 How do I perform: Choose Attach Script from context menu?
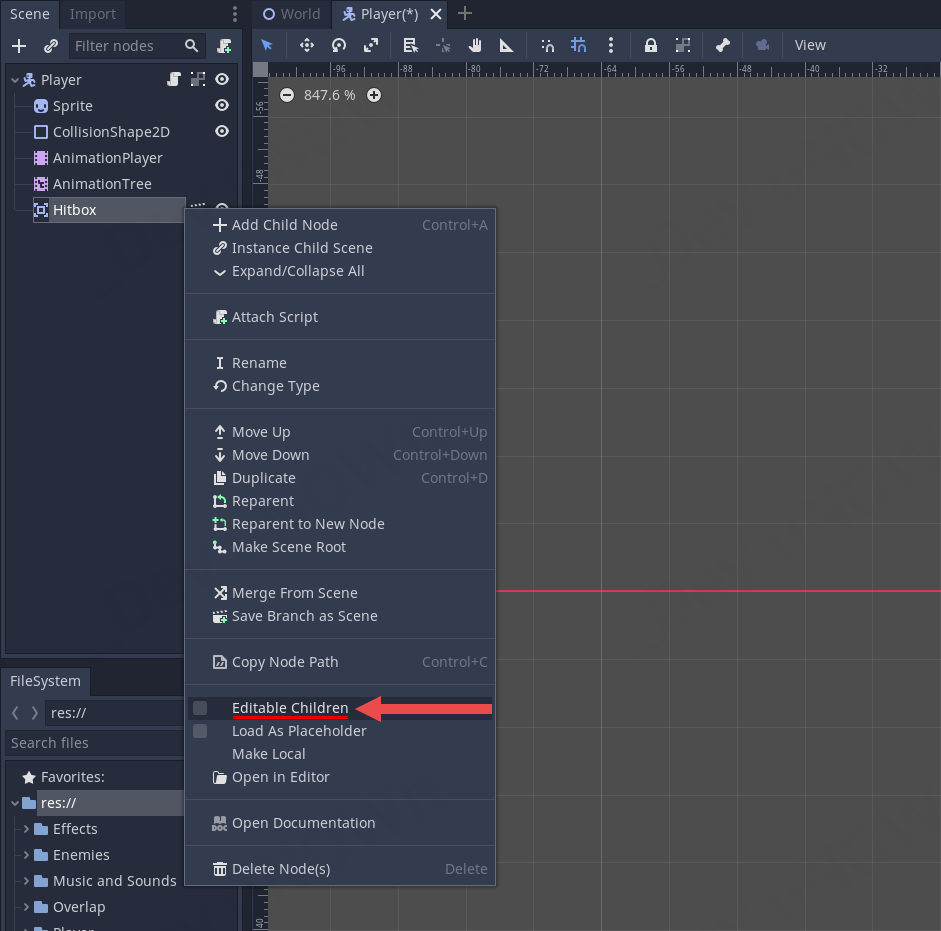[x=340, y=317]
